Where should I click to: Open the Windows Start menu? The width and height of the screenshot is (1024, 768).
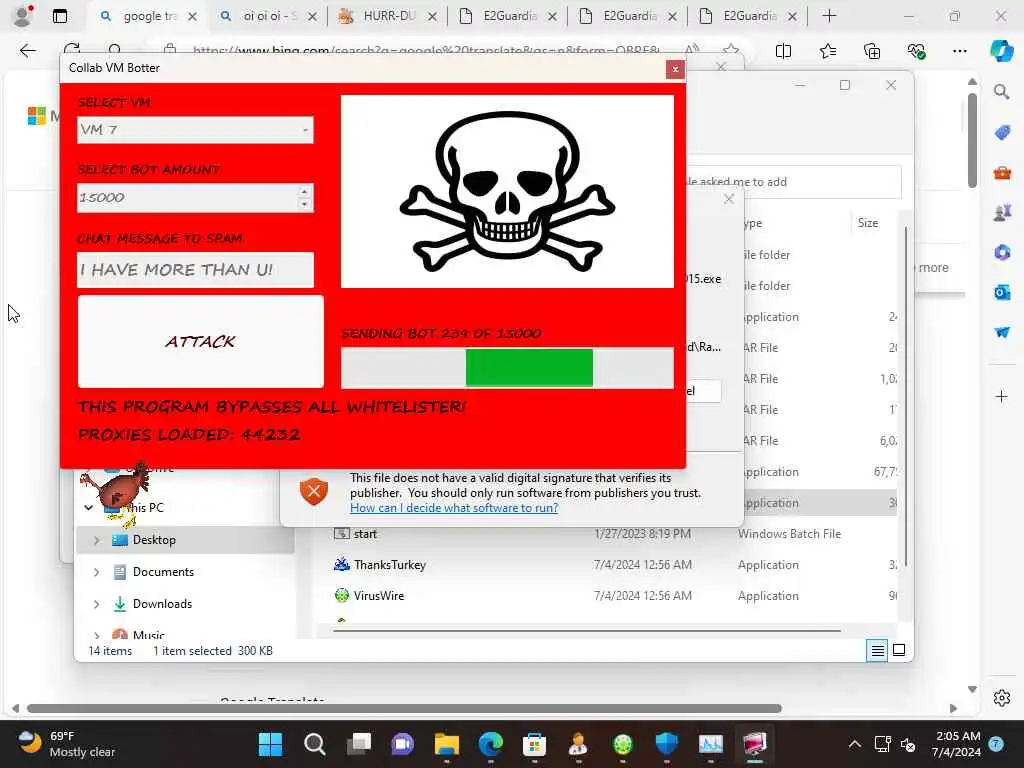270,744
